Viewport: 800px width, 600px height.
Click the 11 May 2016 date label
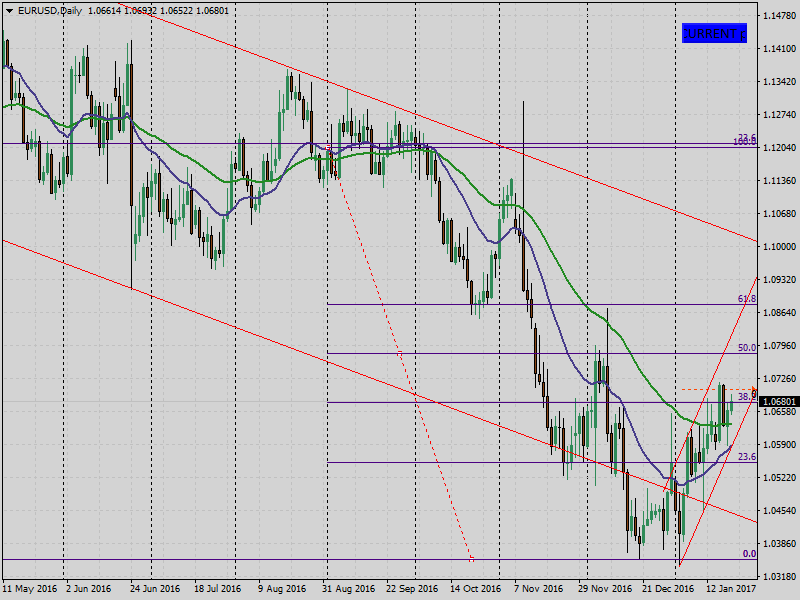click(x=30, y=589)
